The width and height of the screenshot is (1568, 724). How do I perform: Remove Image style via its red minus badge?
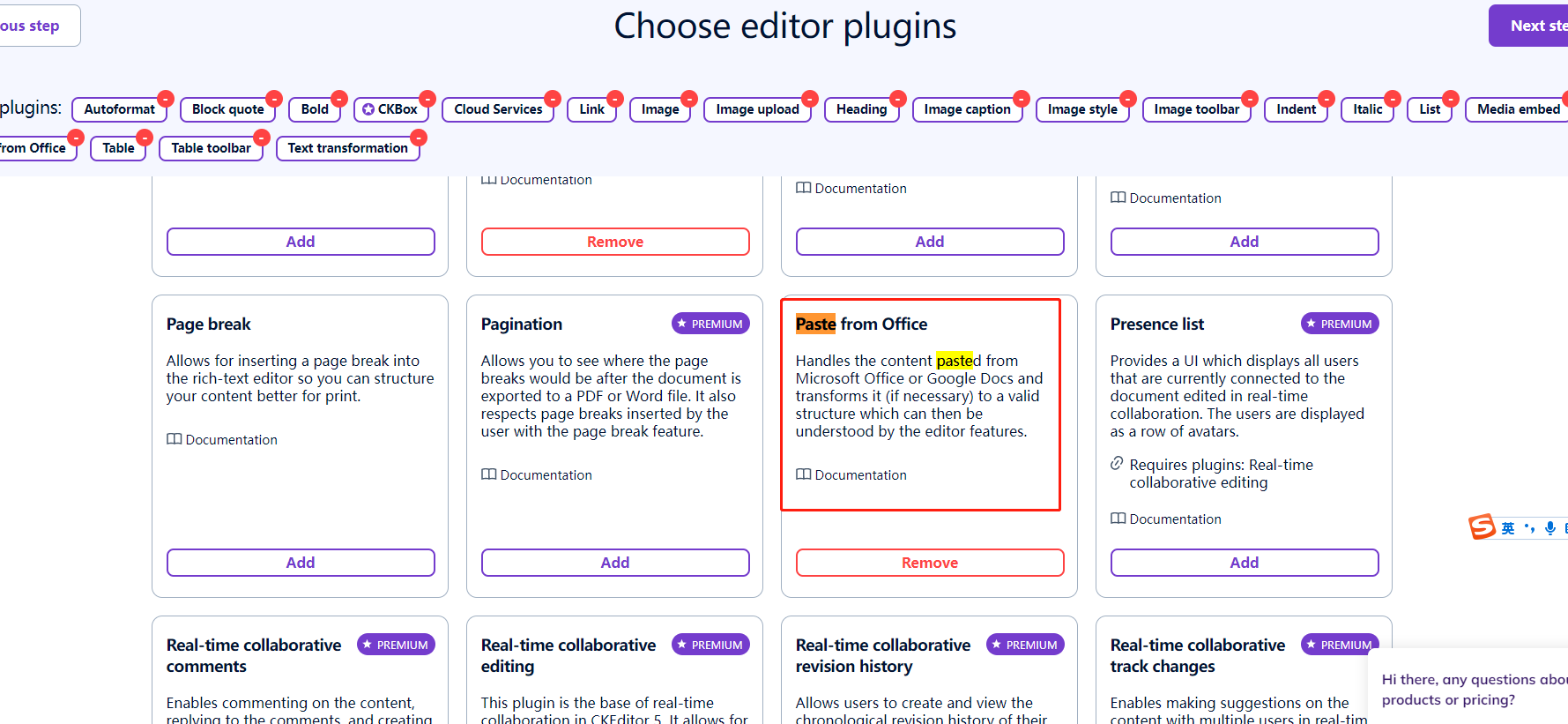[1128, 99]
